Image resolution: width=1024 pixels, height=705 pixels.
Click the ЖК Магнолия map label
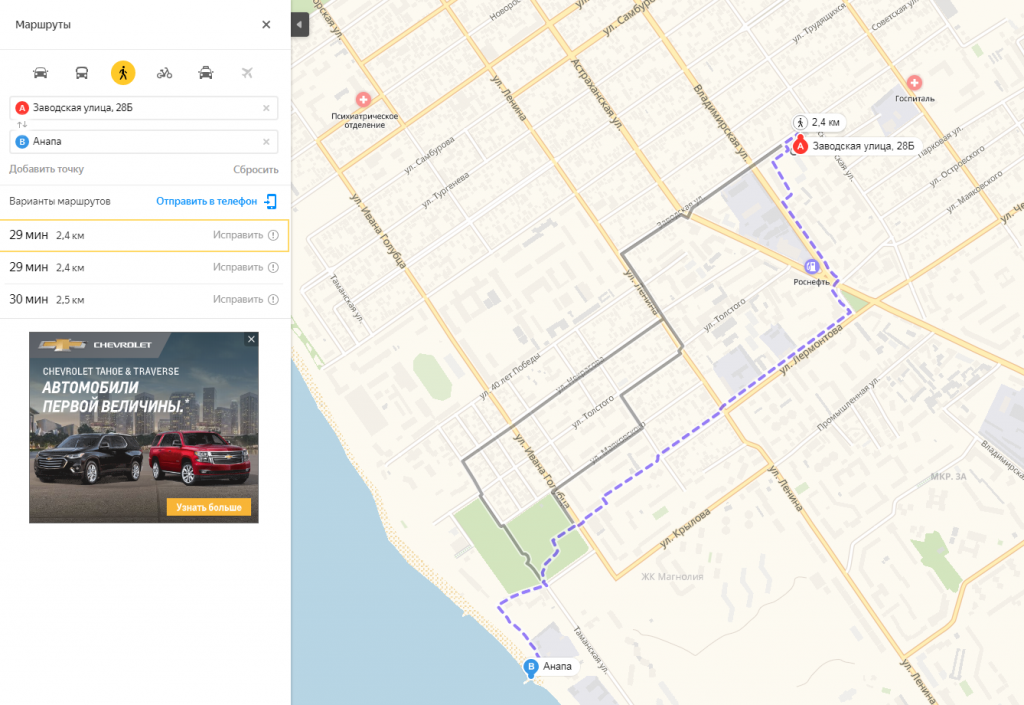click(x=672, y=576)
